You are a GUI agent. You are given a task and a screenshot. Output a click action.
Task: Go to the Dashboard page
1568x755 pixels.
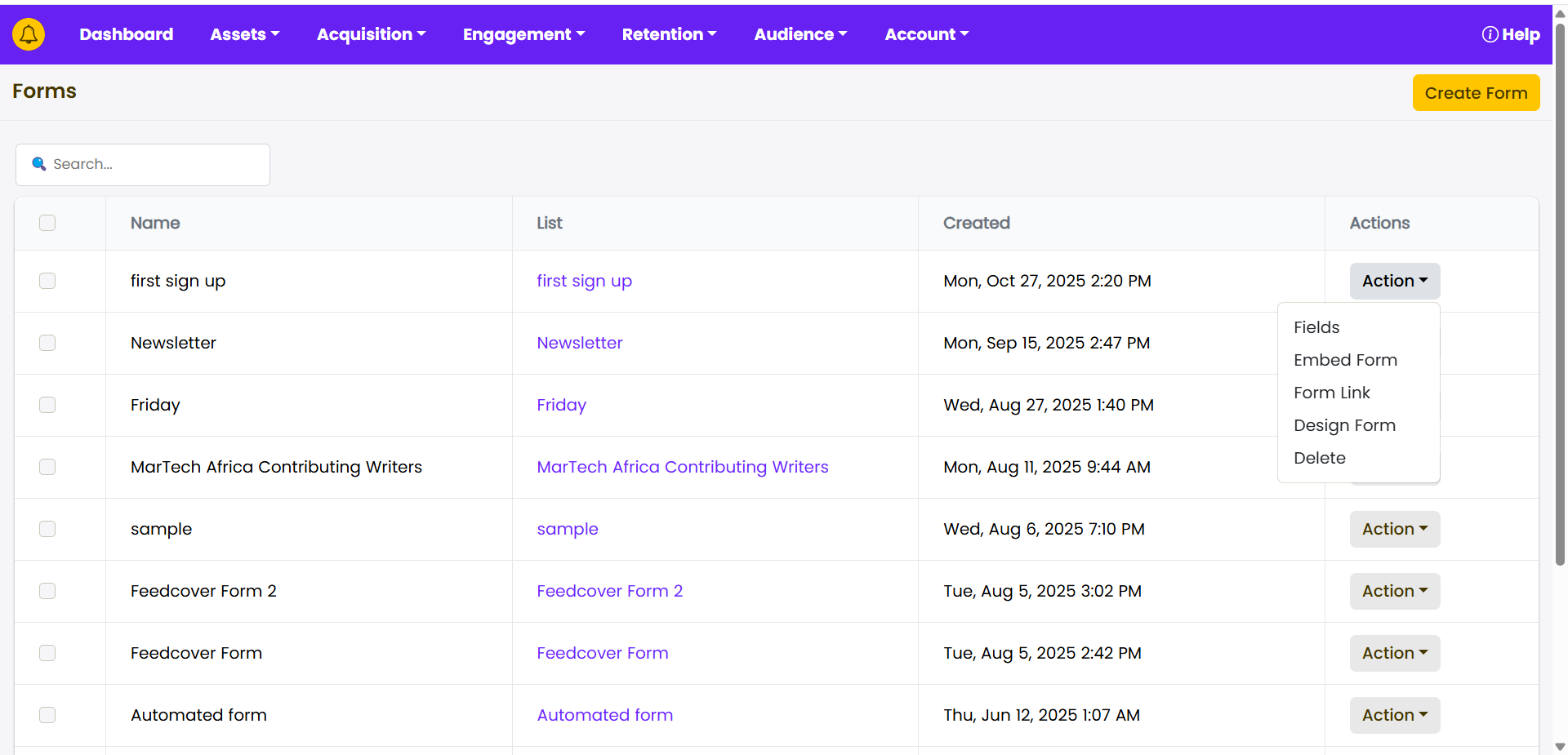(x=126, y=34)
